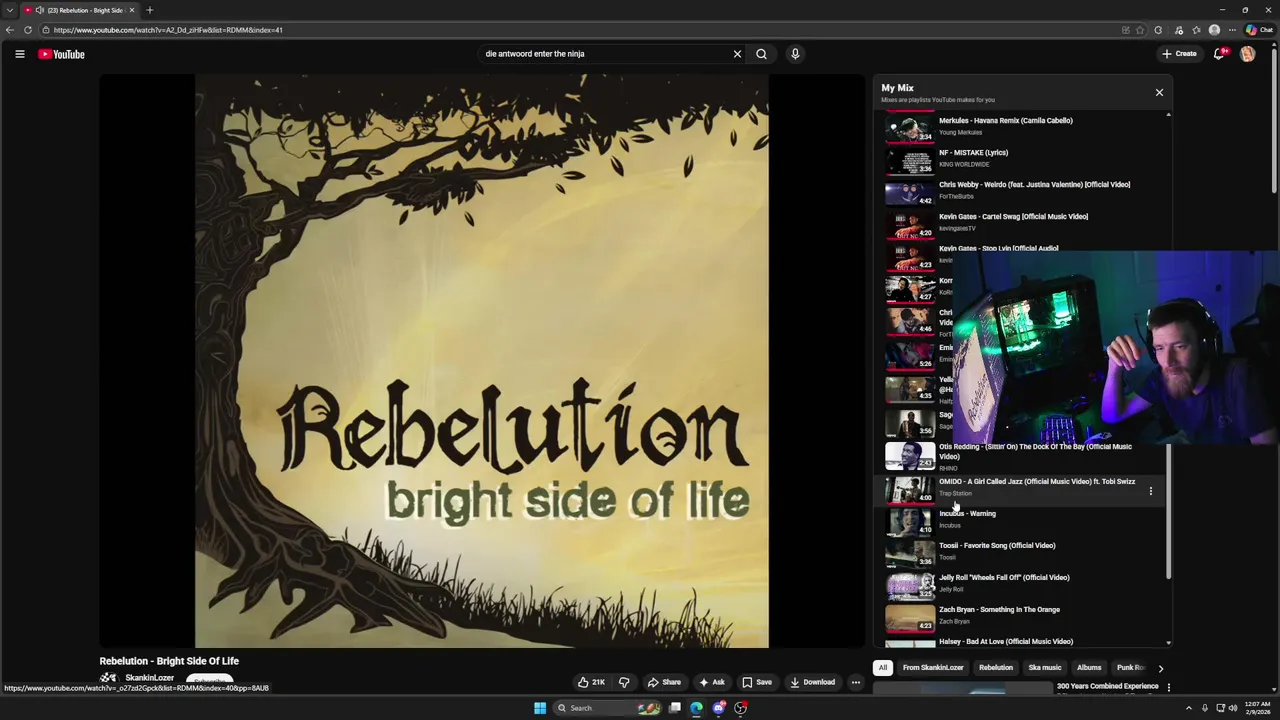1280x720 pixels.
Task: Open the tab actions dropdown arrow
Action: pyautogui.click(x=10, y=10)
